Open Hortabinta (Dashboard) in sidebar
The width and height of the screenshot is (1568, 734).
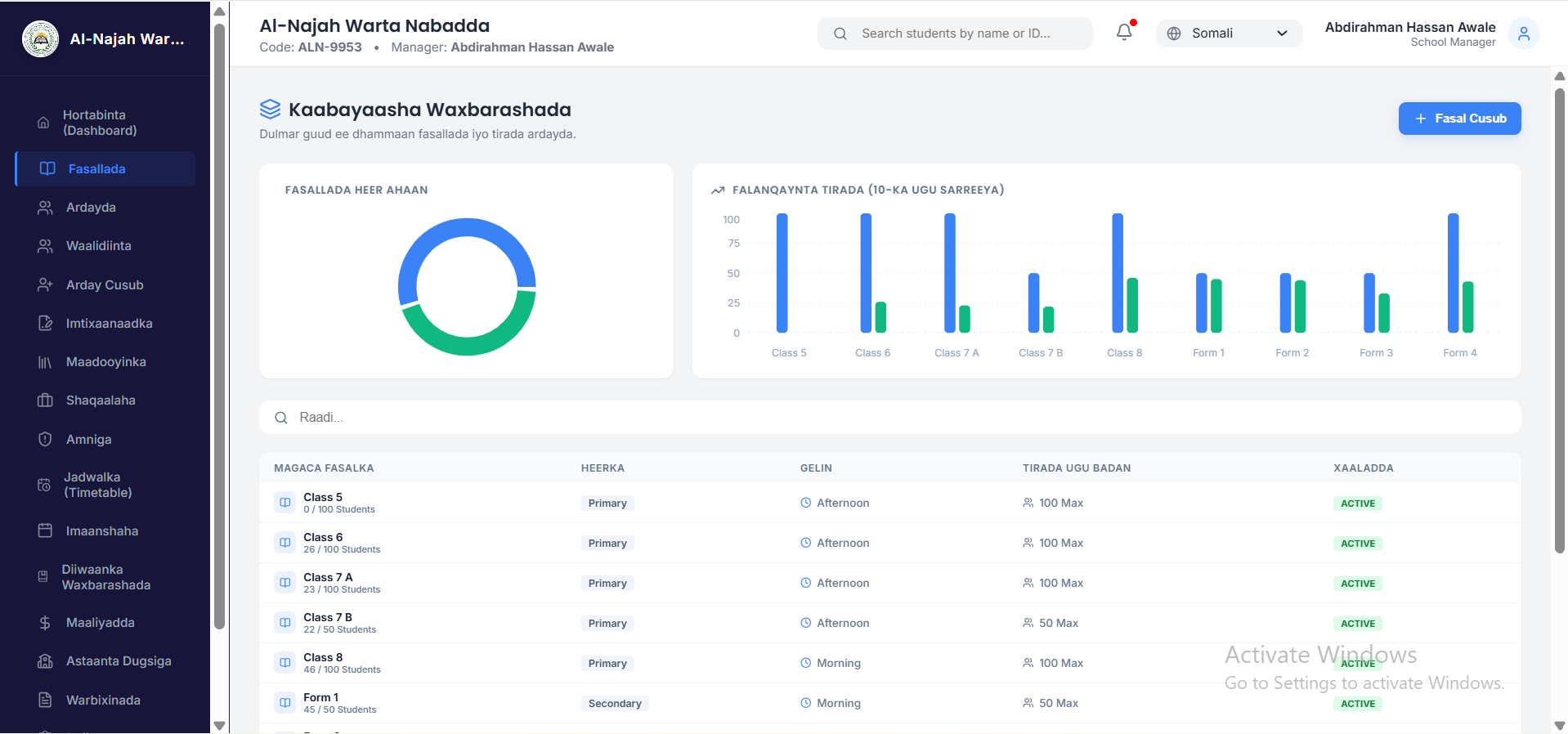[x=105, y=123]
